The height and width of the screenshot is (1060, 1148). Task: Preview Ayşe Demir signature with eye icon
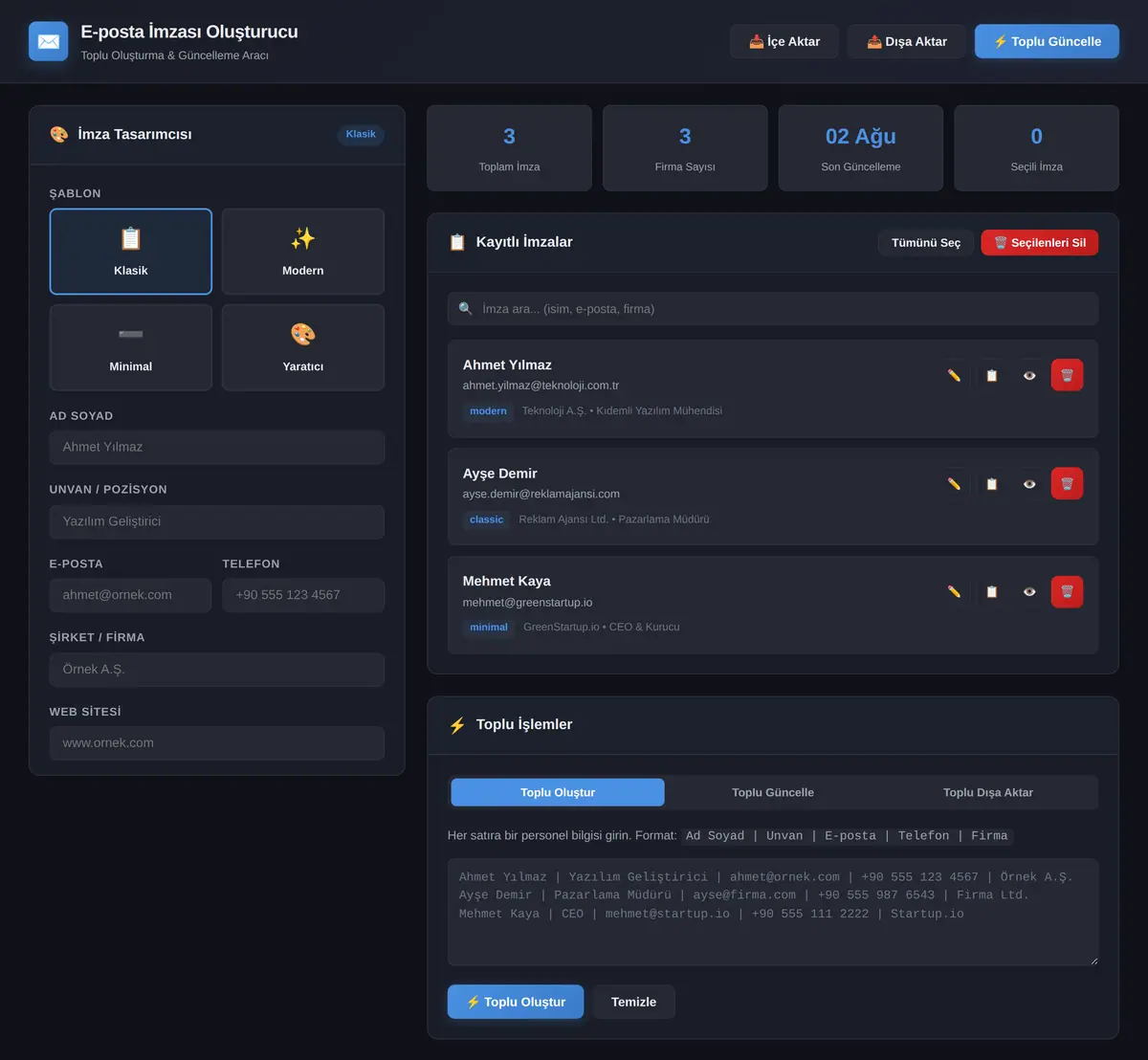click(1029, 483)
